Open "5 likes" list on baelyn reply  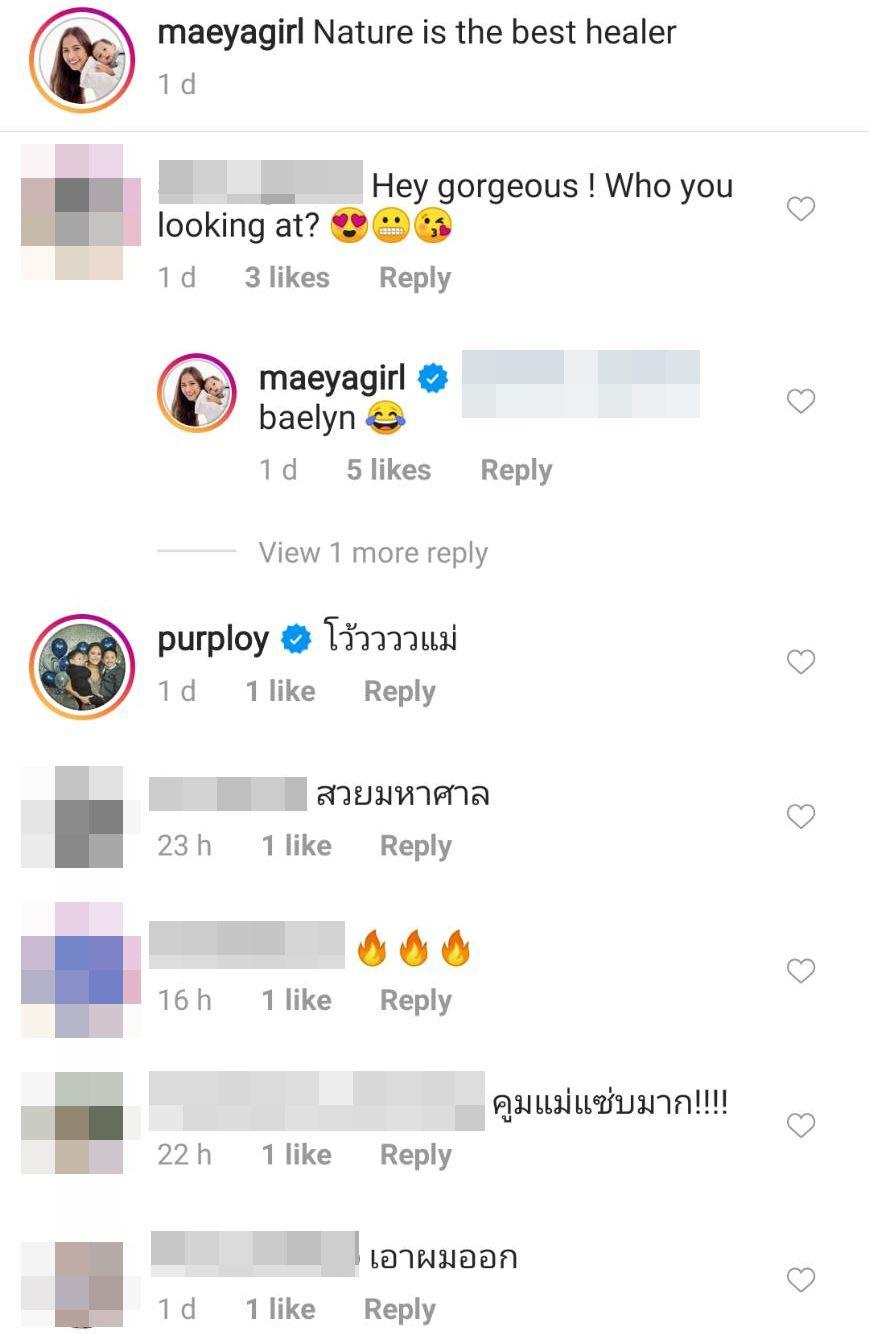(388, 470)
